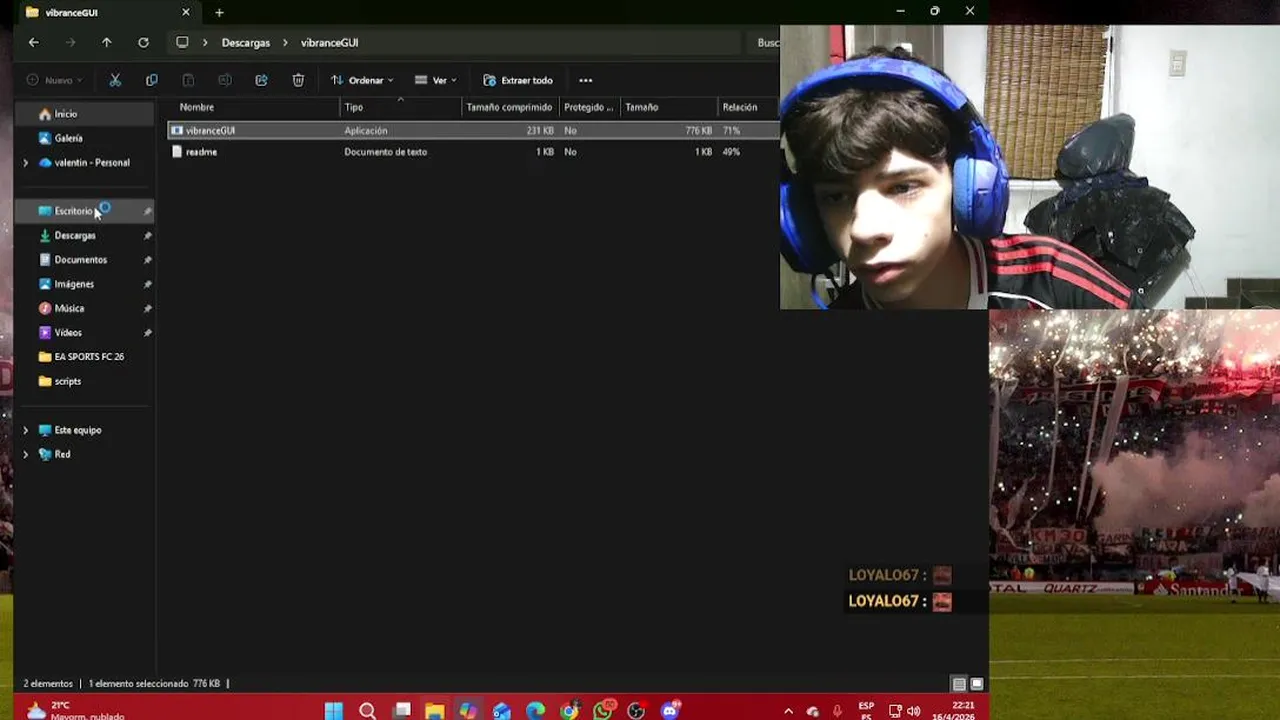Expand the valentin - Personal node

click(x=26, y=163)
